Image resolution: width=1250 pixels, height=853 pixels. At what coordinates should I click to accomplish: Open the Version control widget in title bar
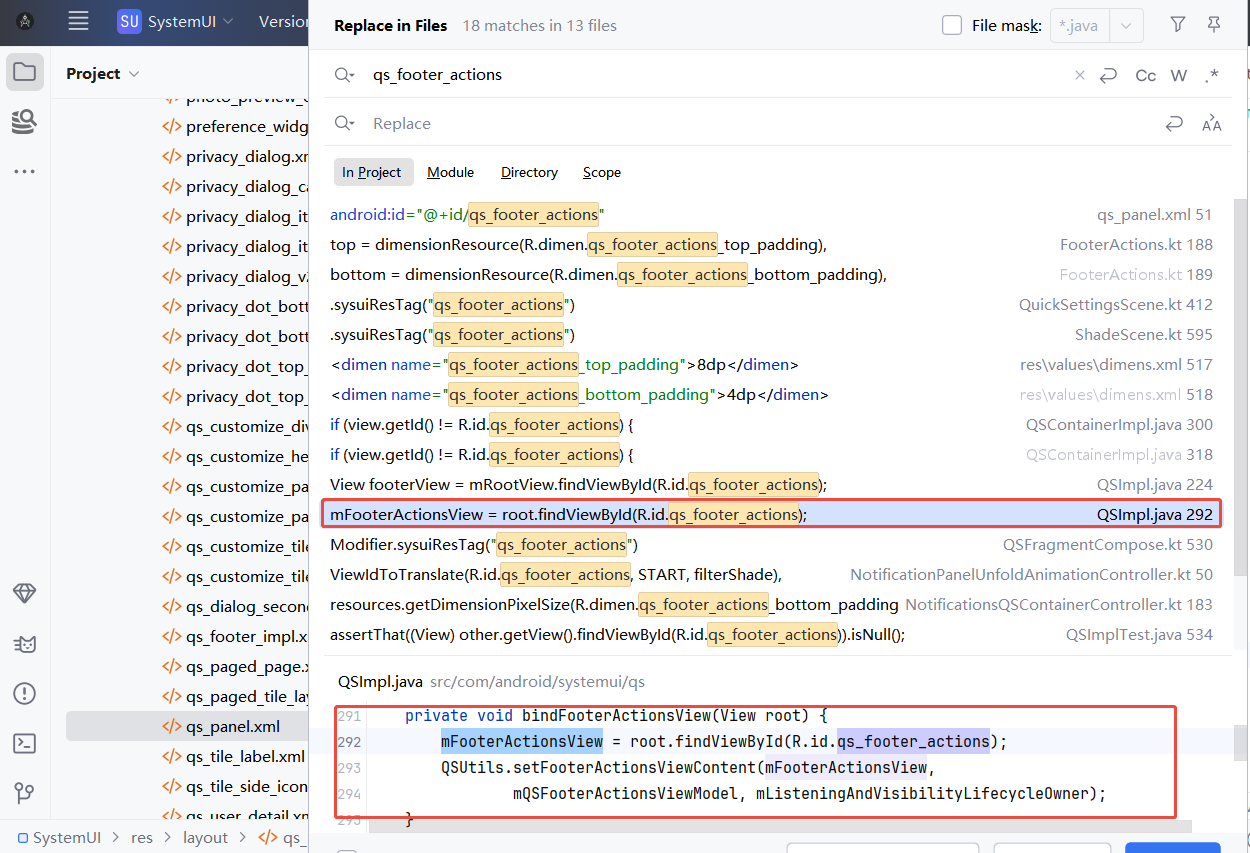tap(282, 21)
